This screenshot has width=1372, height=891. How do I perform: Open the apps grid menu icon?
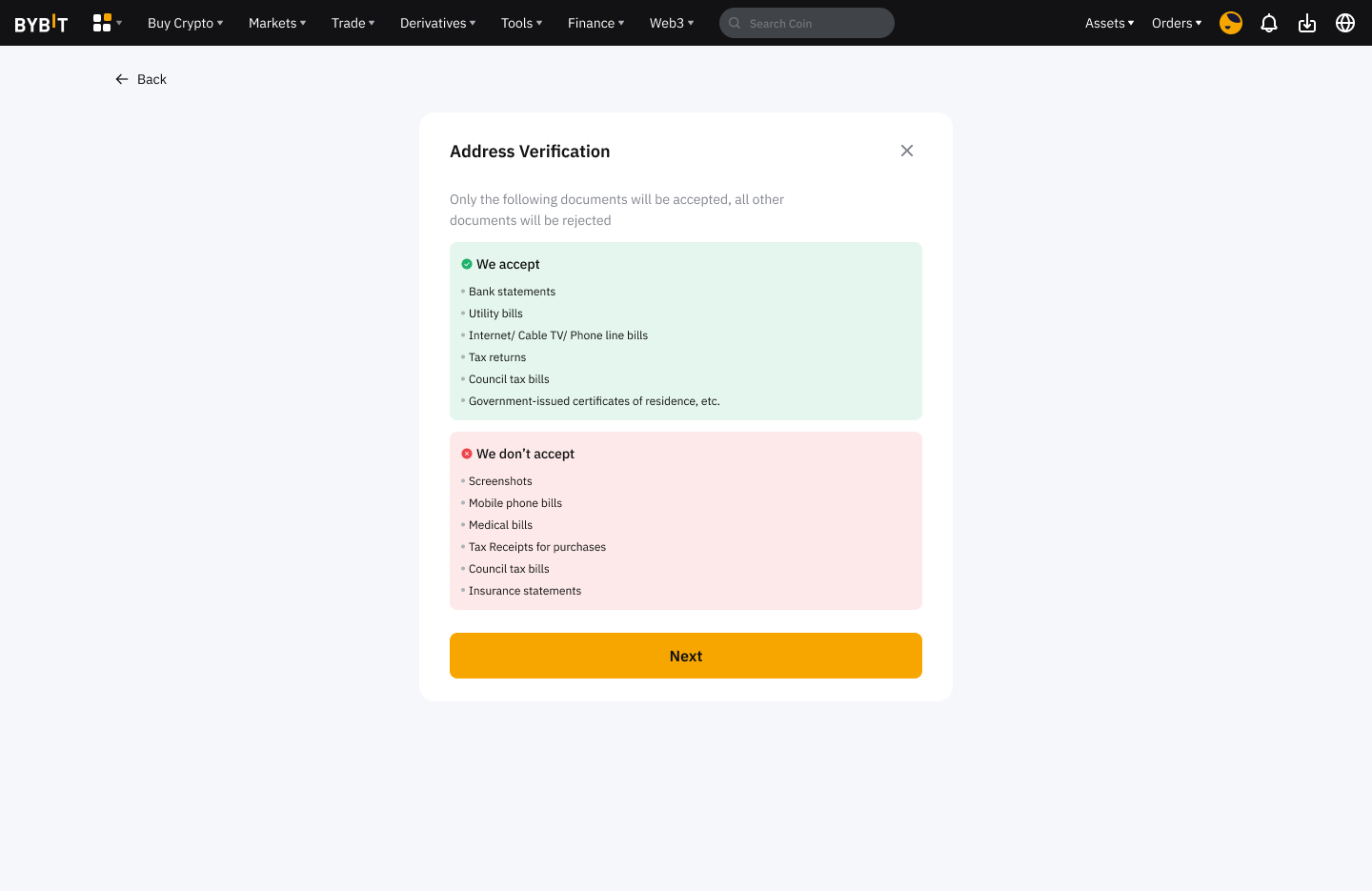tap(103, 23)
